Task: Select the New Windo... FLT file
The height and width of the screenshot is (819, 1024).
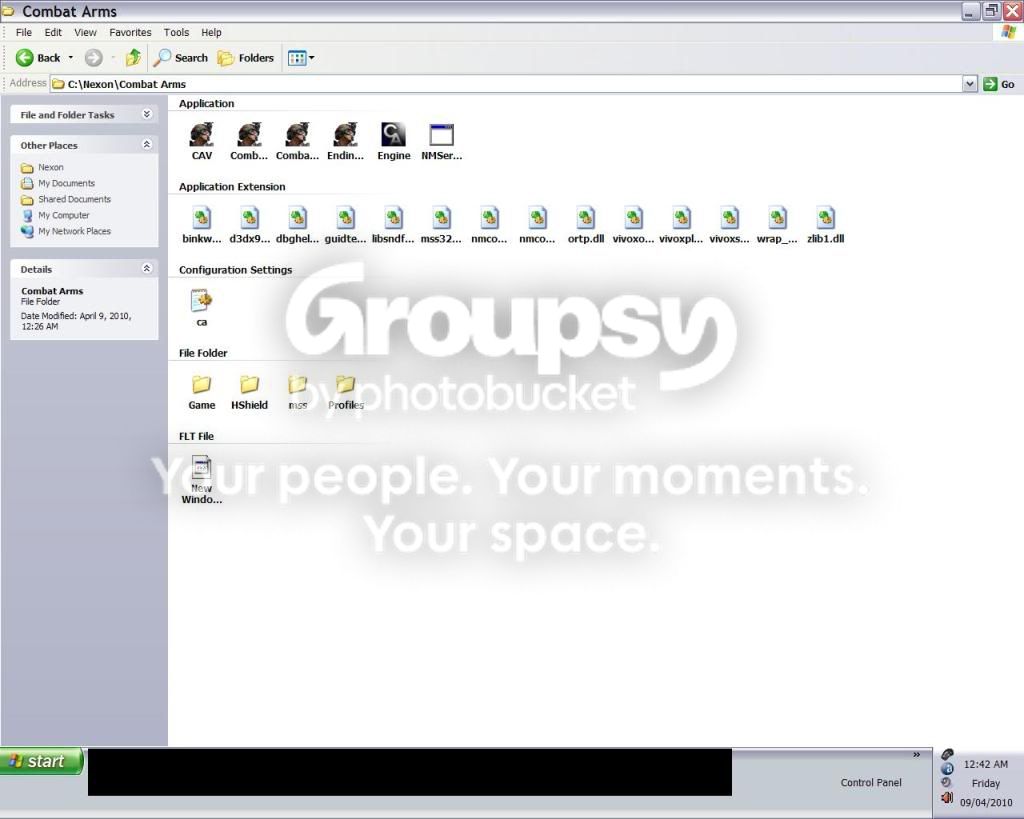Action: [x=201, y=479]
